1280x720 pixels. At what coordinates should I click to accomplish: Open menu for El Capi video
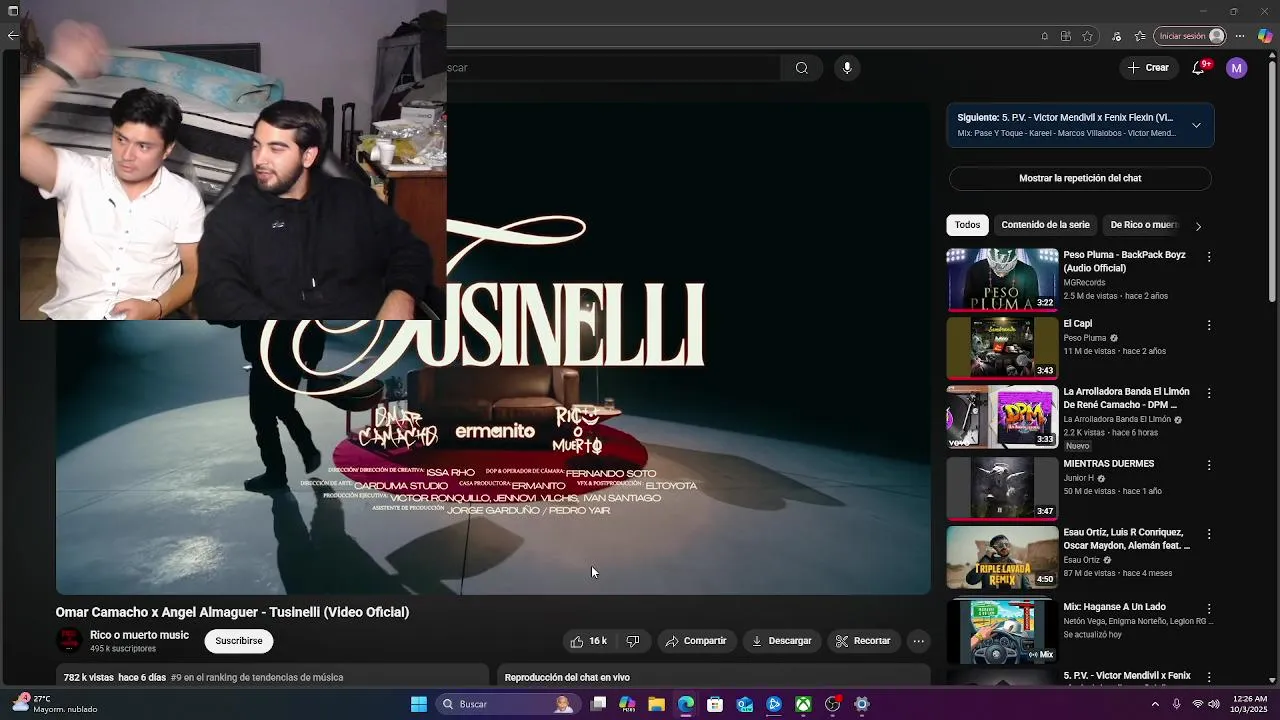coord(1209,325)
